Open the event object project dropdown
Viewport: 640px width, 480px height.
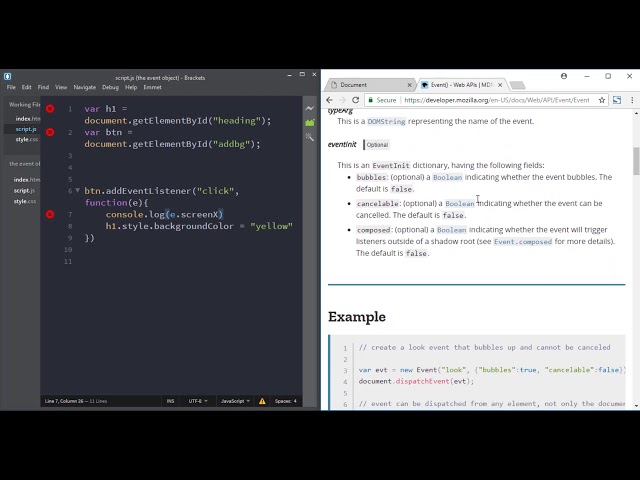(x=24, y=164)
